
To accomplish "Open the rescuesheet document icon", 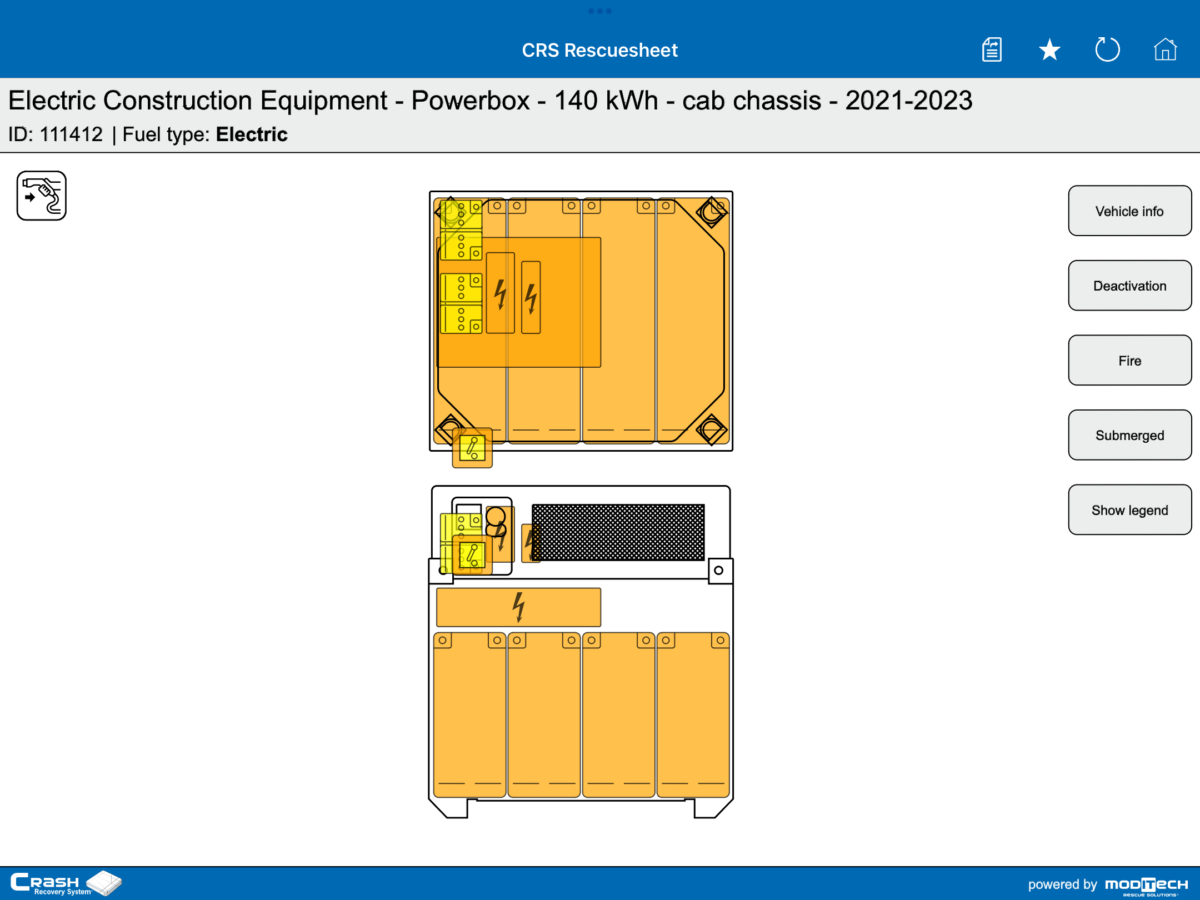I will [x=991, y=49].
